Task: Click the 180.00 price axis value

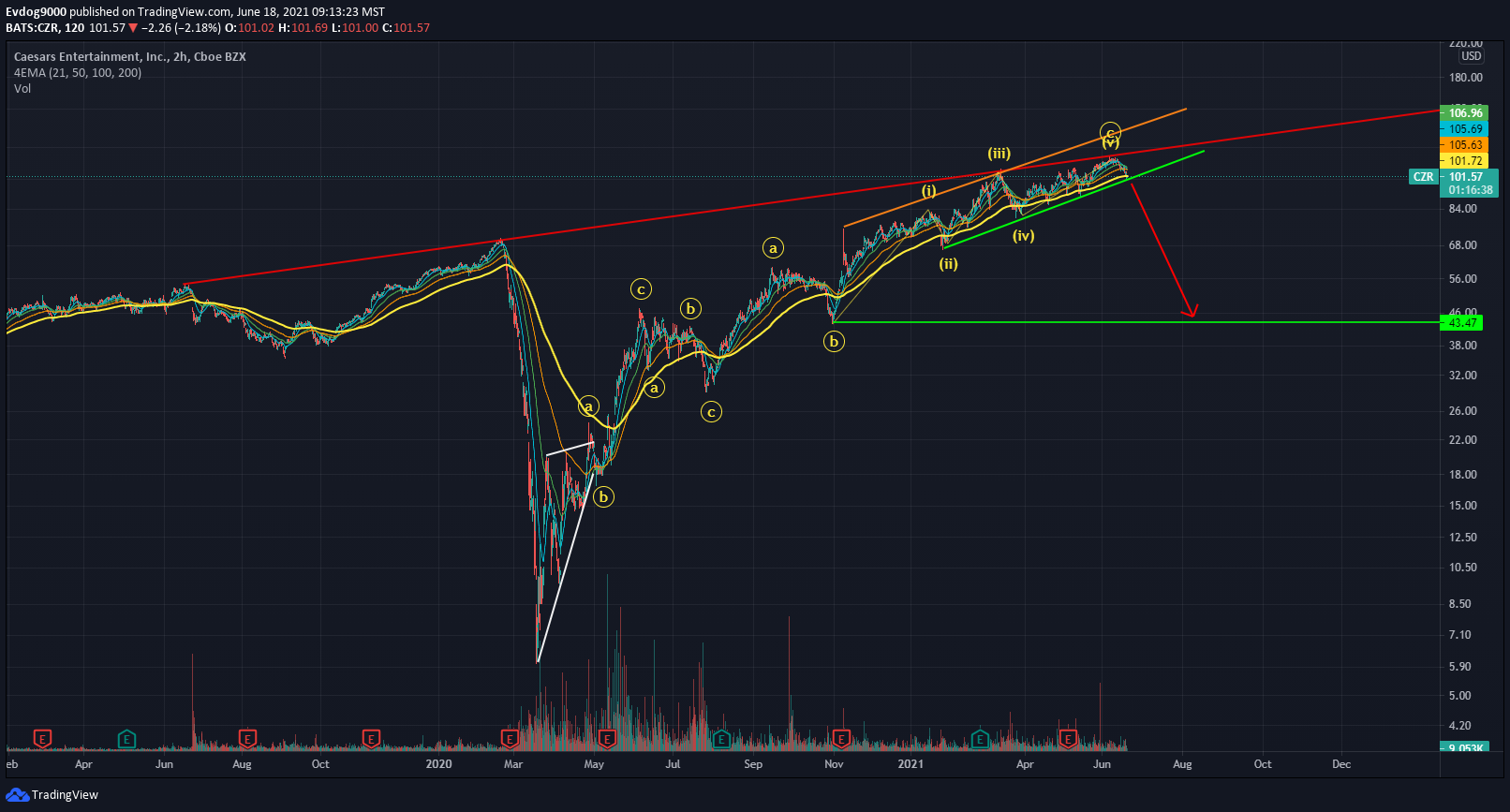Action: tap(1466, 78)
